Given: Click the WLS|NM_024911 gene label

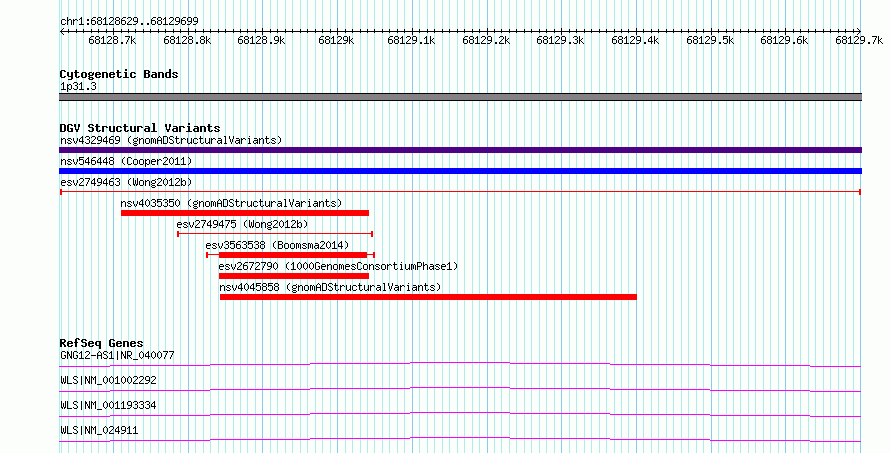Looking at the screenshot, I should click(99, 430).
